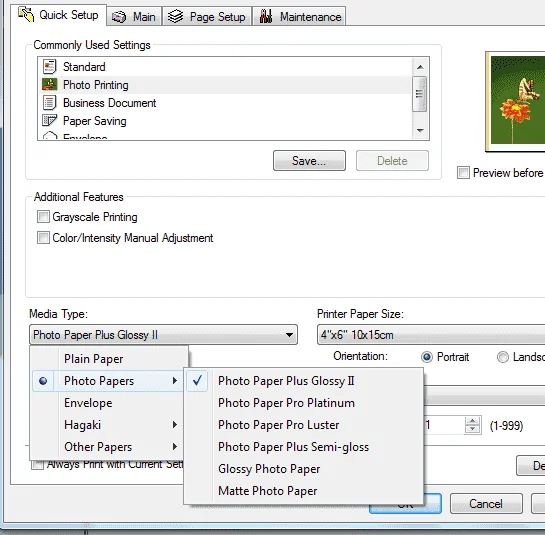Viewport: 545px width, 535px height.
Task: Increase copies with the spinner up arrow
Action: pyautogui.click(x=472, y=421)
